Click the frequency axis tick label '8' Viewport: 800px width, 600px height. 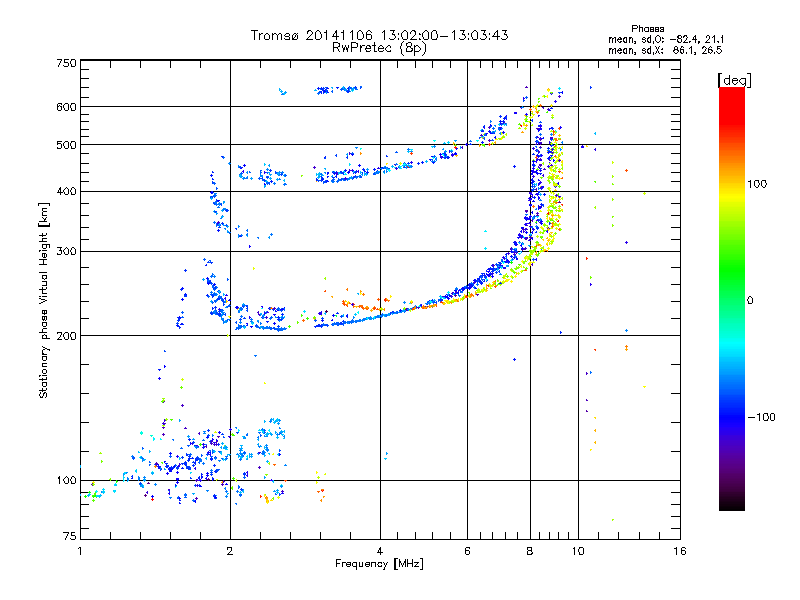530,551
